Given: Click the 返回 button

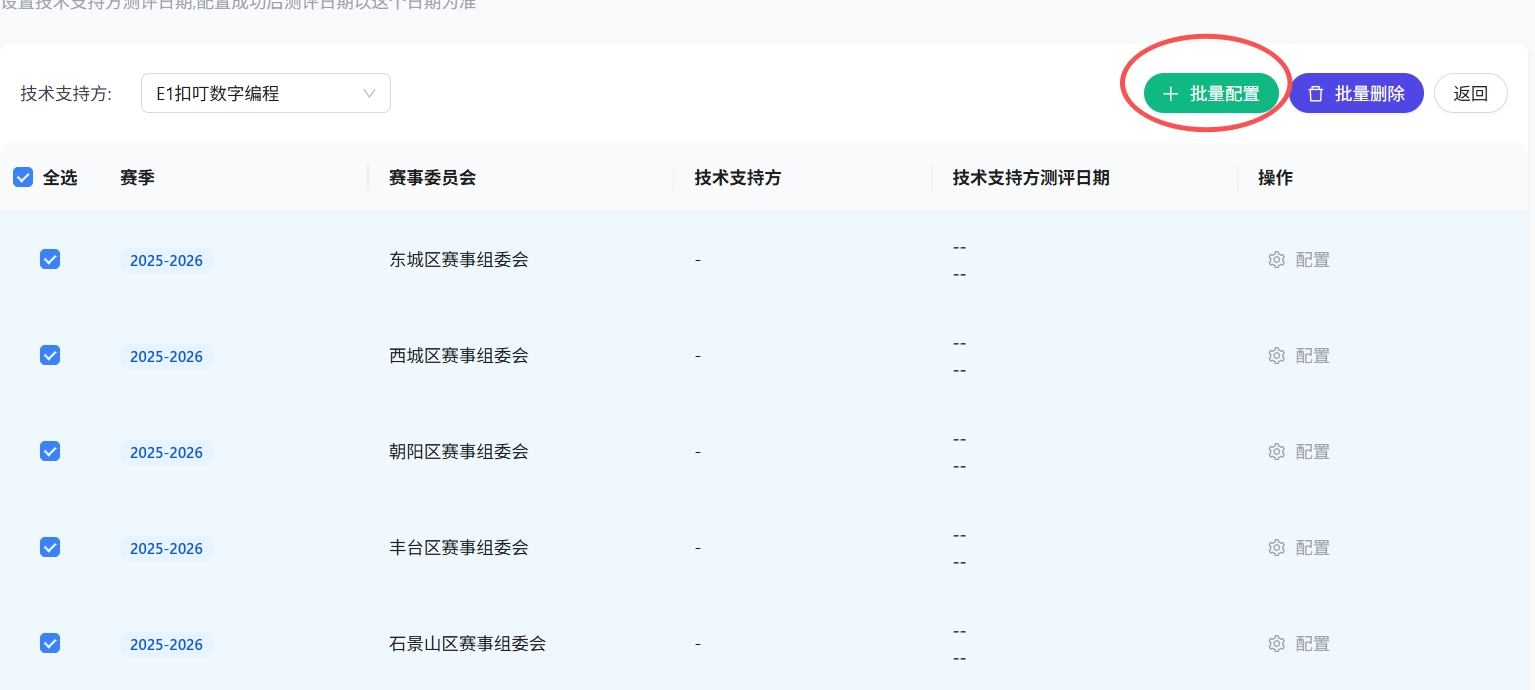Looking at the screenshot, I should tap(1471, 93).
